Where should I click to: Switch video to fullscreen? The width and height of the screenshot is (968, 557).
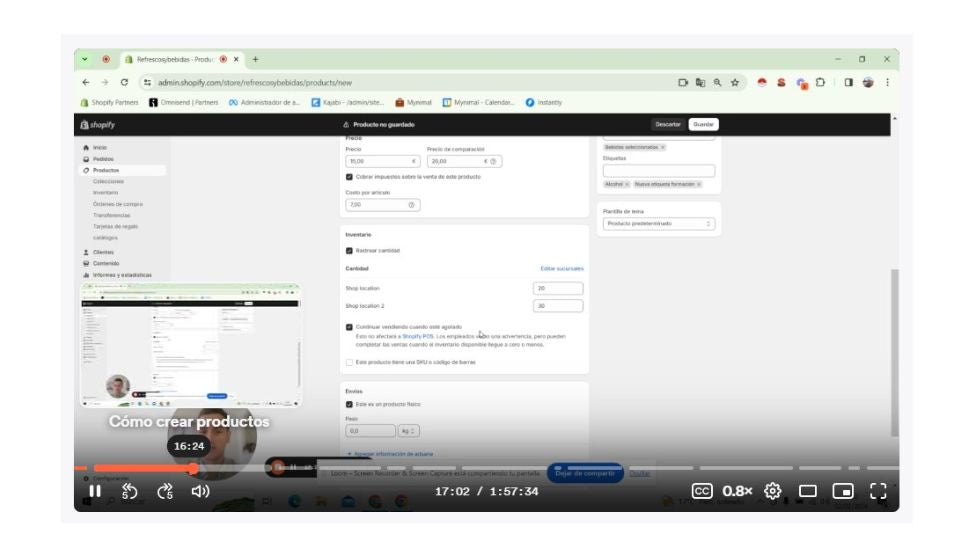[878, 491]
